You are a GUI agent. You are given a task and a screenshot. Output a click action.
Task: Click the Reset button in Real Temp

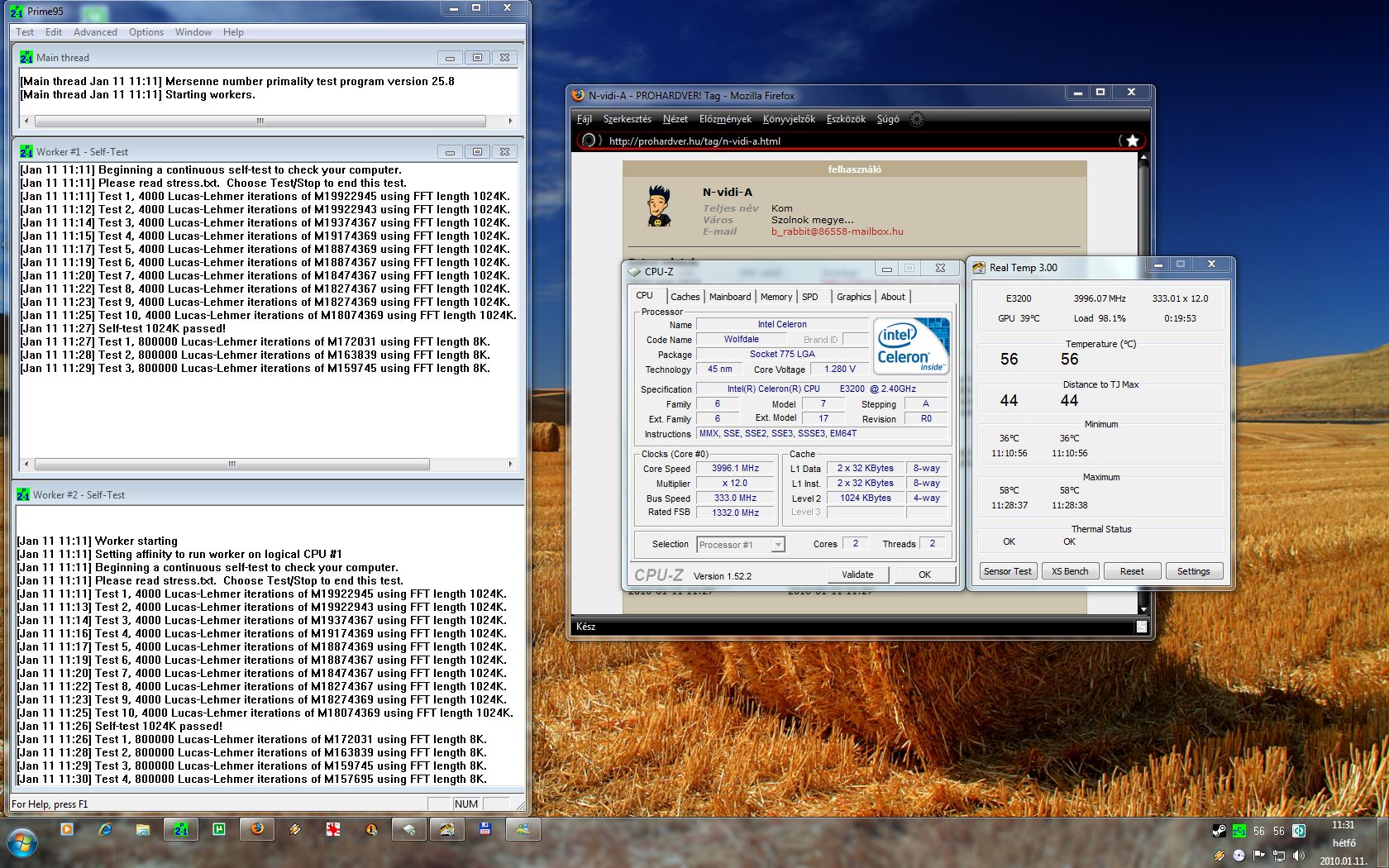1132,571
